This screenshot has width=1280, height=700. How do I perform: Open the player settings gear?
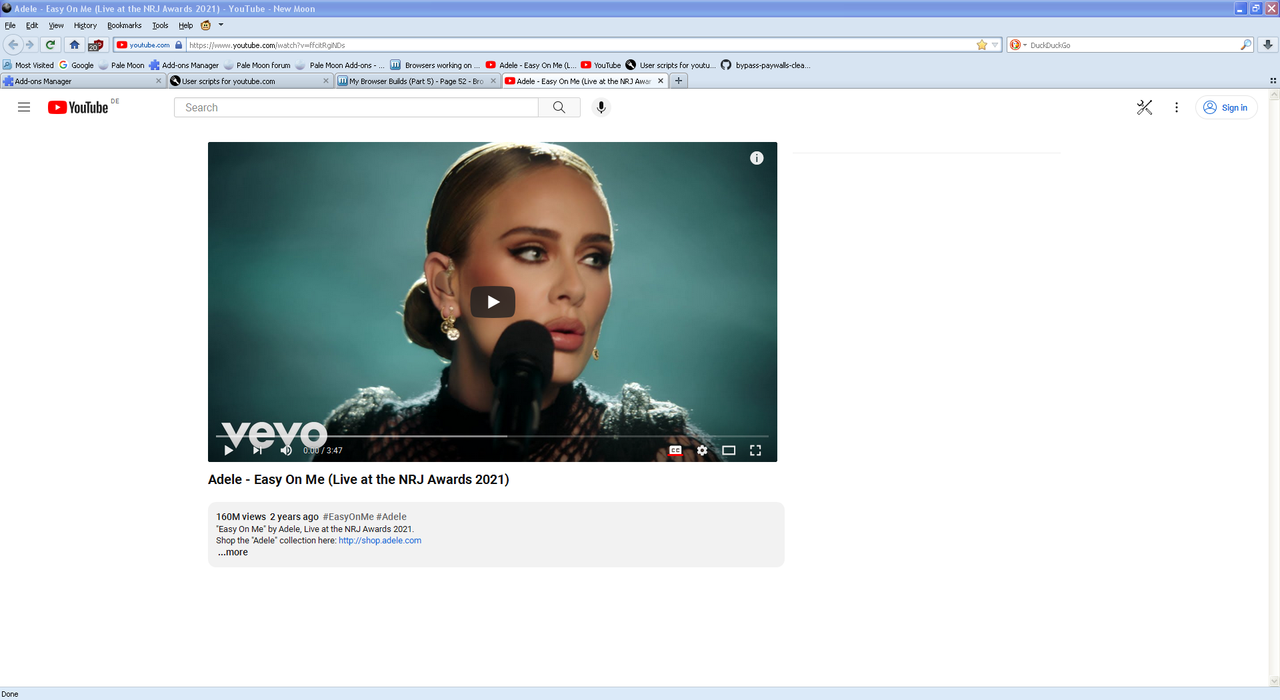tap(702, 450)
